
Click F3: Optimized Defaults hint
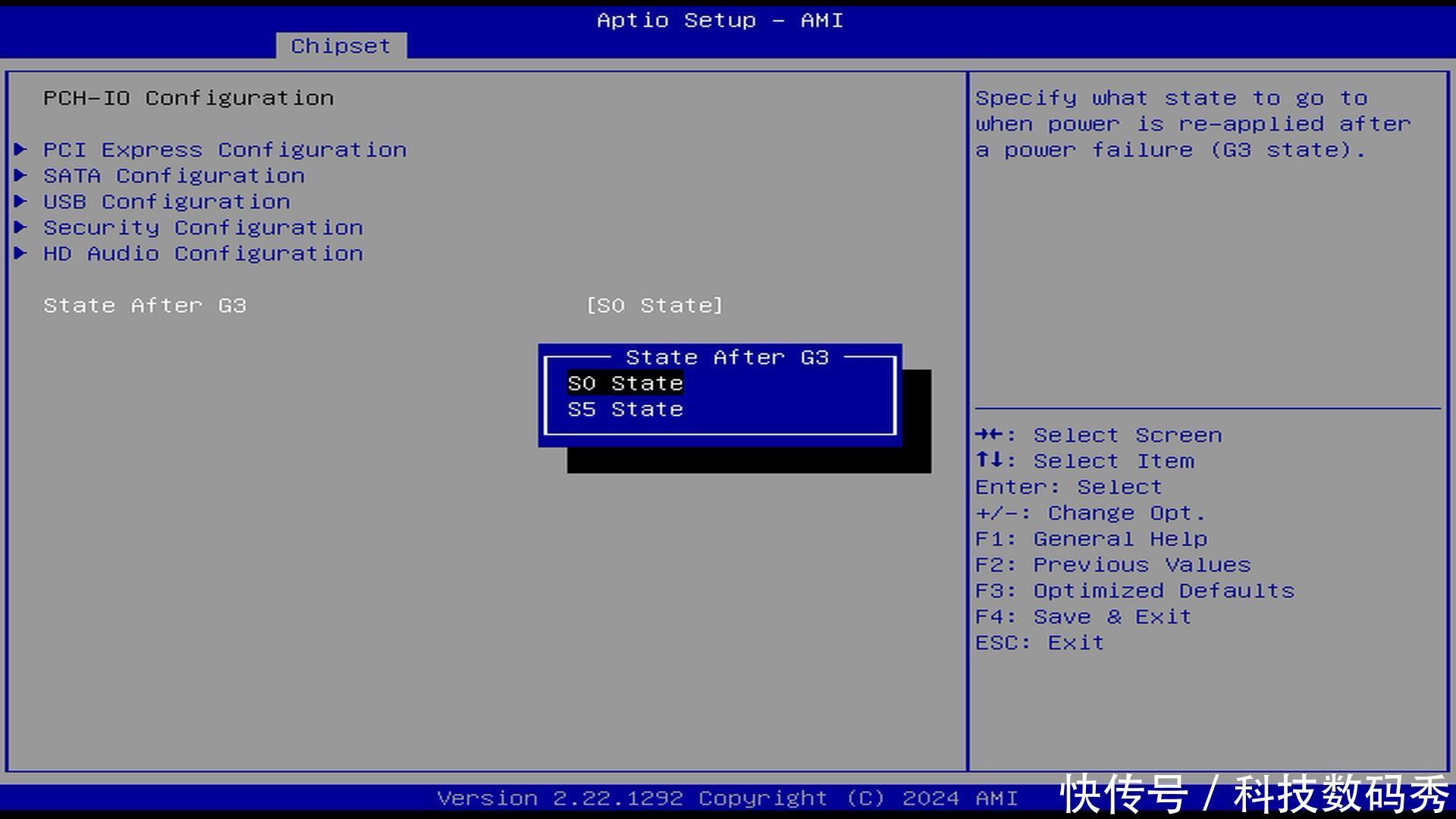coord(1134,591)
